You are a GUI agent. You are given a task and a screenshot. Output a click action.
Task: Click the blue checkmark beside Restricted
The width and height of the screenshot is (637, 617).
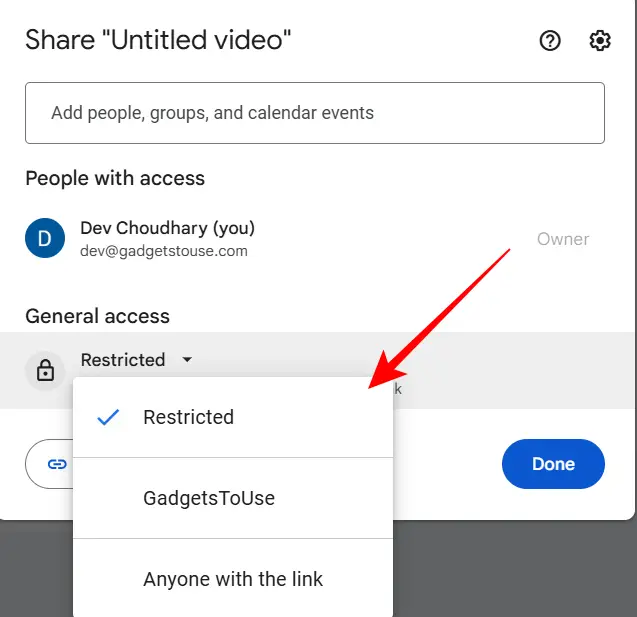click(x=108, y=417)
